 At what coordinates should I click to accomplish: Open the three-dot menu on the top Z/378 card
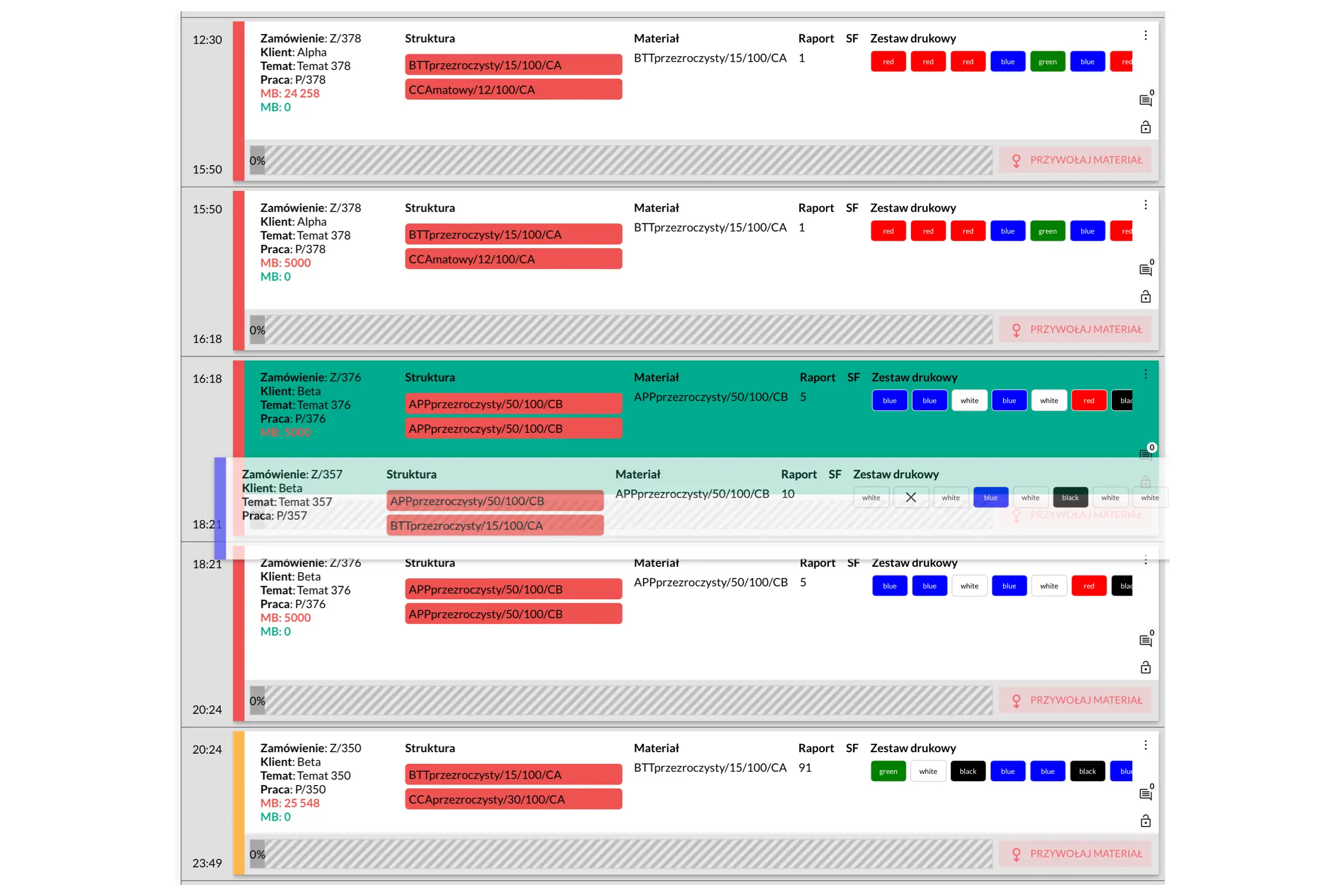tap(1146, 35)
